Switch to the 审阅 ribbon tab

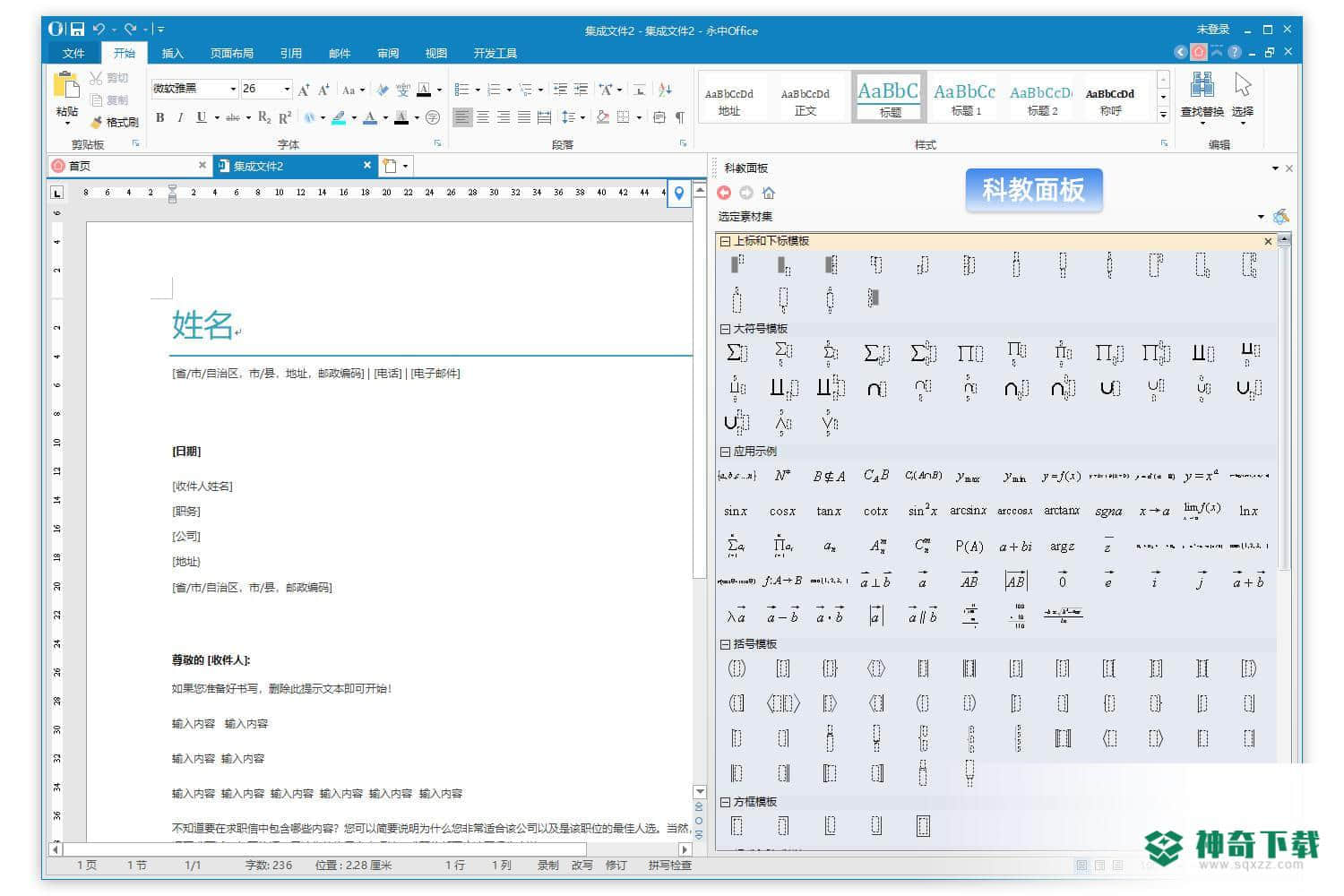click(x=388, y=54)
